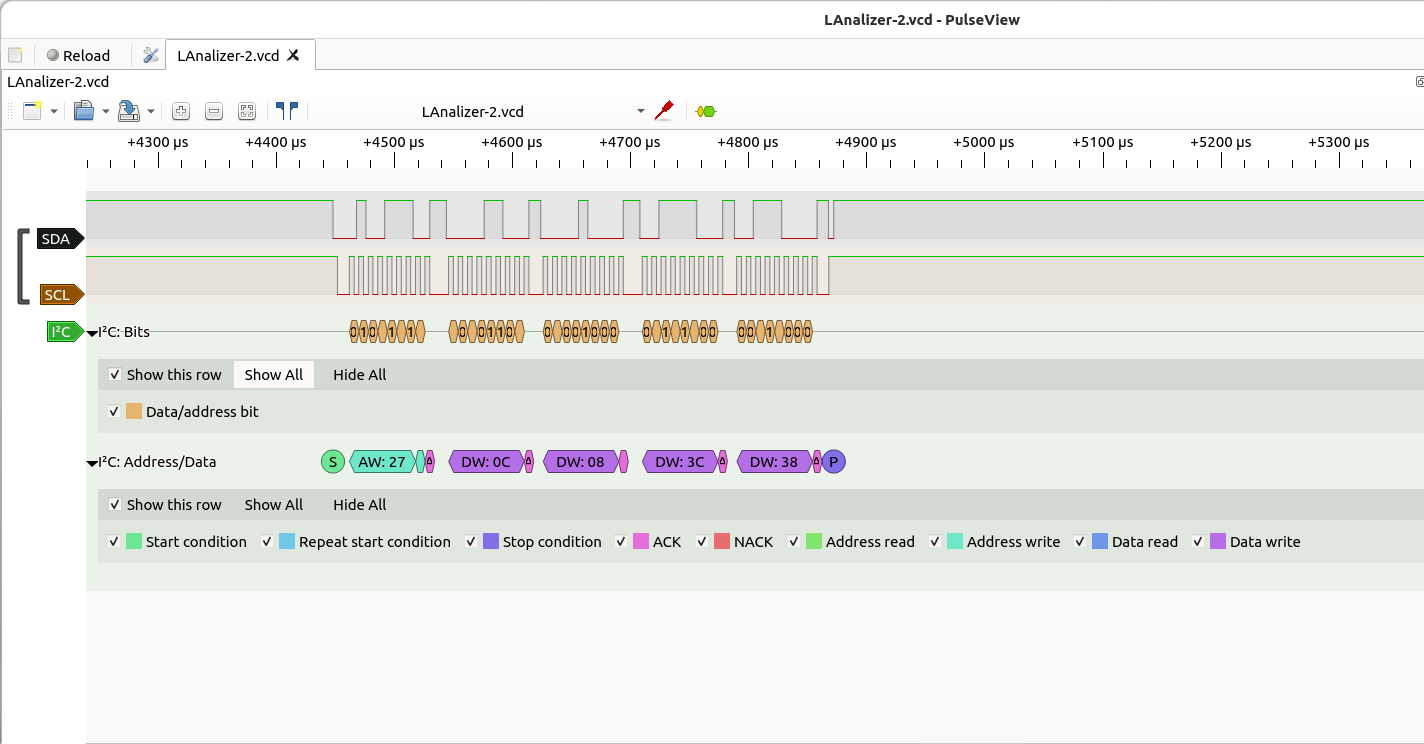Click the add protocol decoder icon

point(706,111)
